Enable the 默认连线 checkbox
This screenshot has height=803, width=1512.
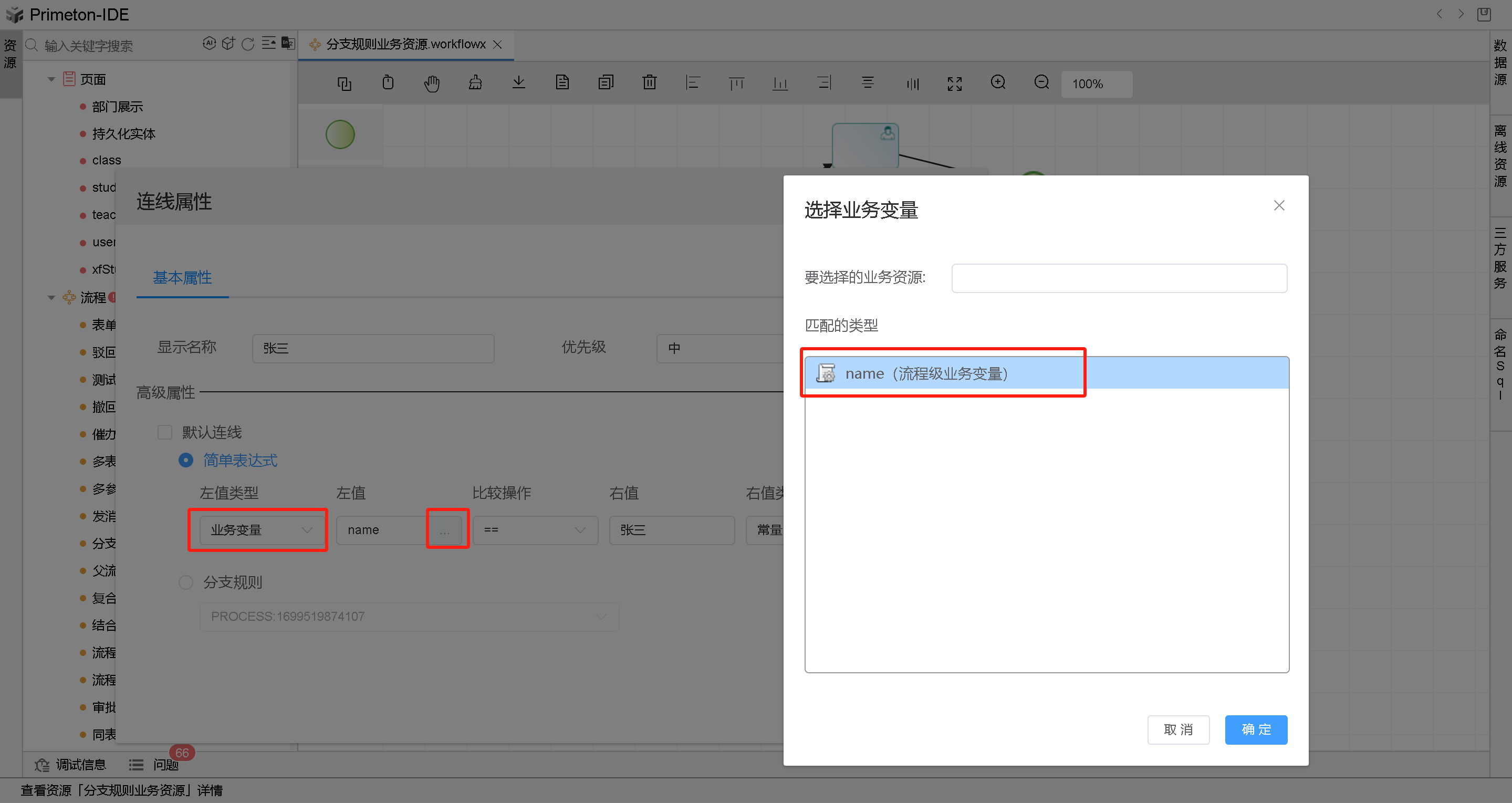(165, 433)
